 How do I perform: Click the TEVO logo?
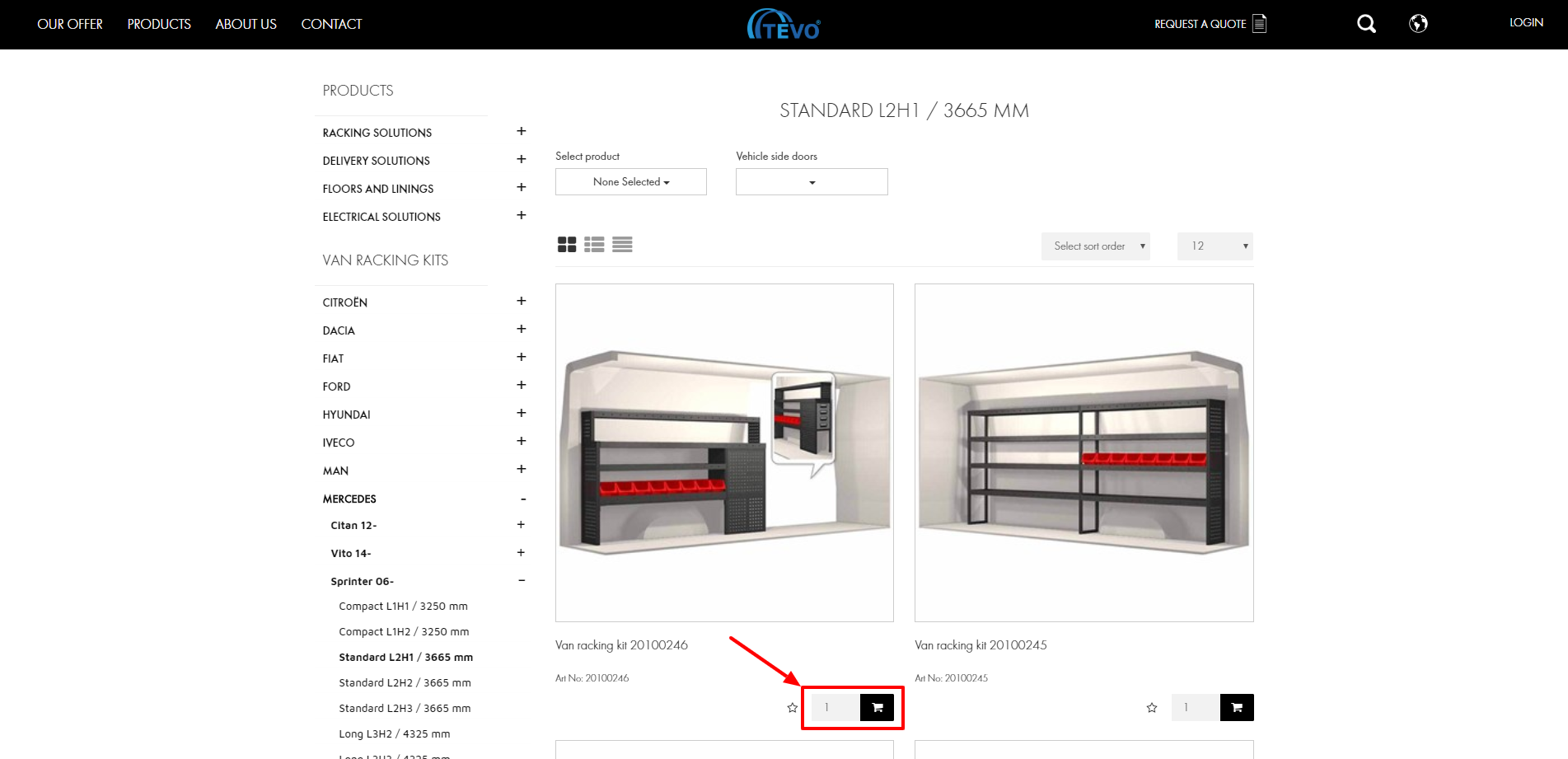(784, 25)
